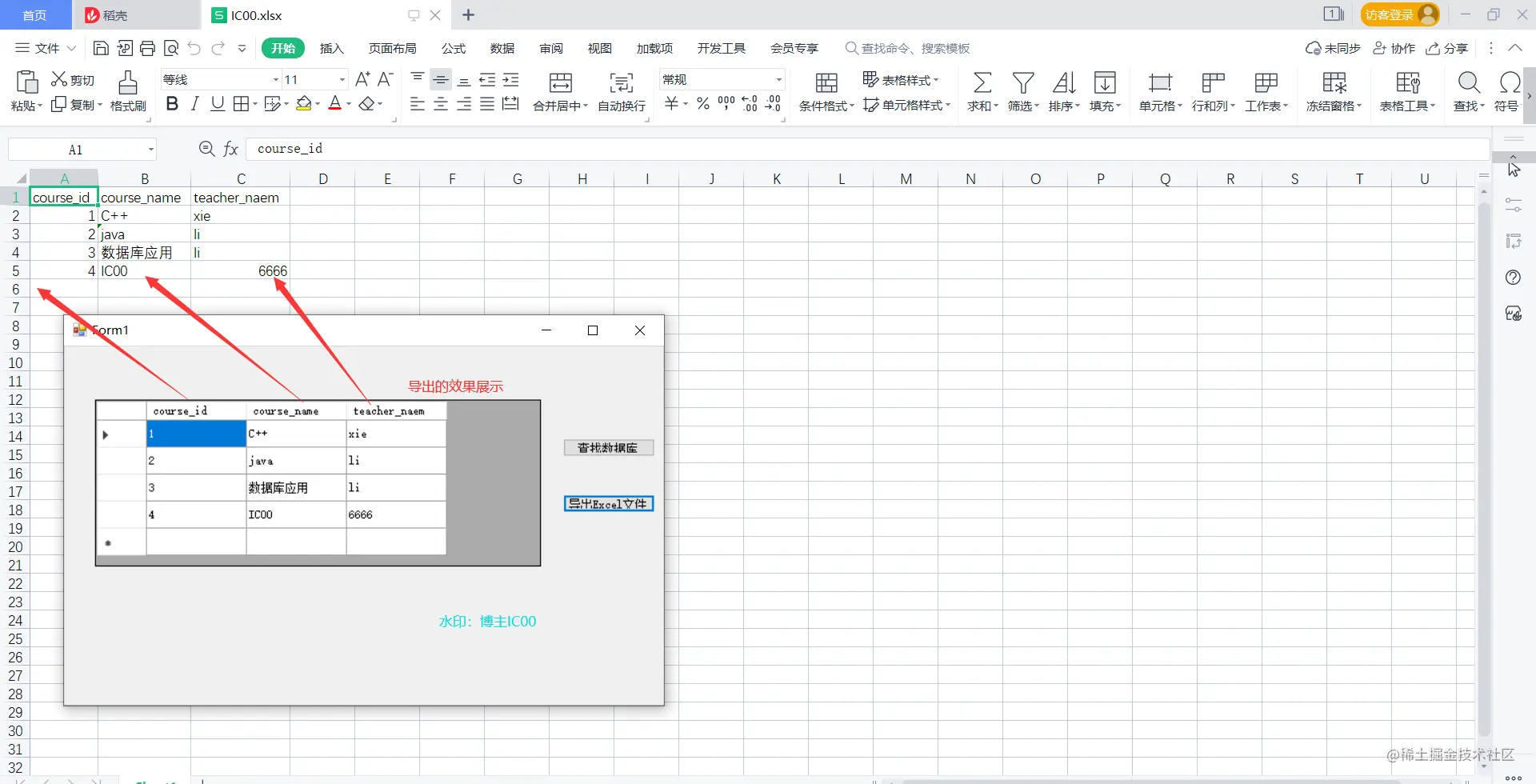The height and width of the screenshot is (784, 1536).
Task: Toggle underline formatting
Action: pyautogui.click(x=218, y=104)
